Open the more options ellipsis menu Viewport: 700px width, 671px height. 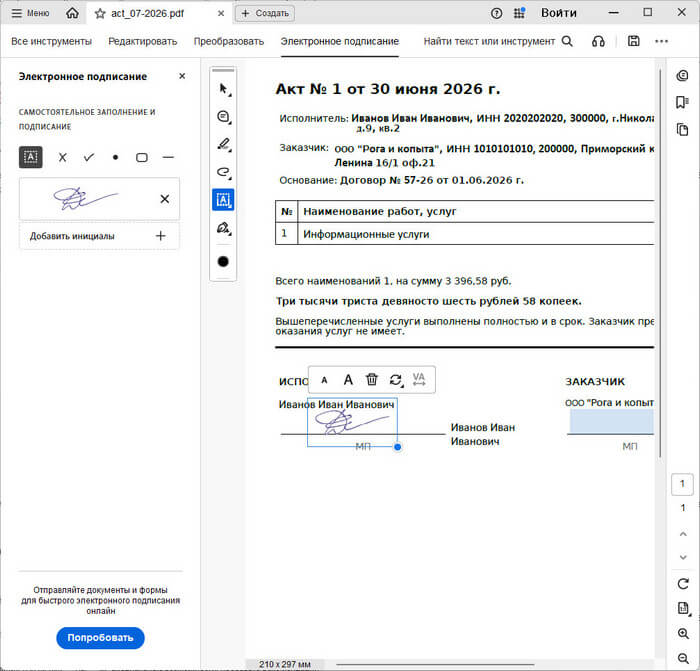click(x=661, y=41)
